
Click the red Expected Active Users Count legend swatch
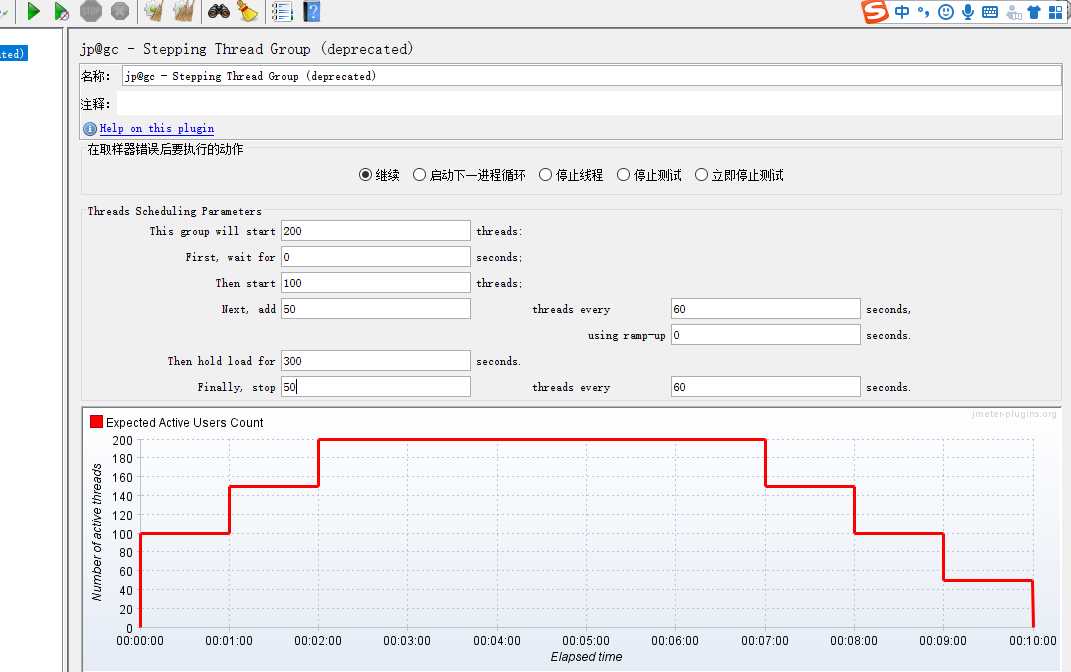click(x=96, y=422)
